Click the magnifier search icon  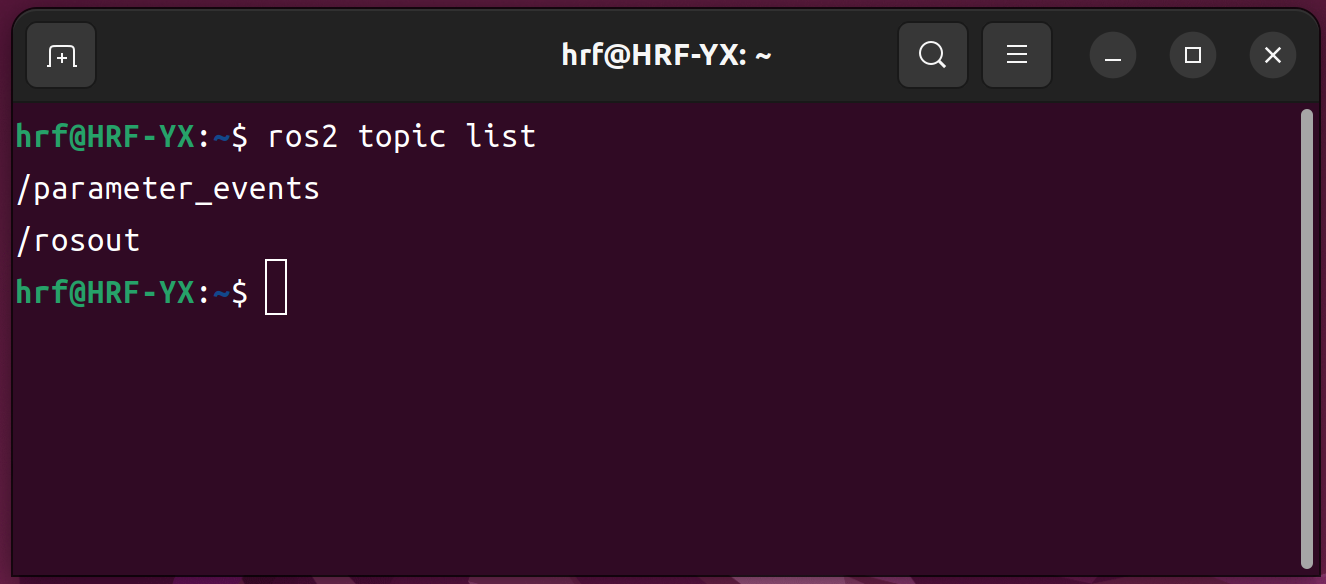(932, 56)
